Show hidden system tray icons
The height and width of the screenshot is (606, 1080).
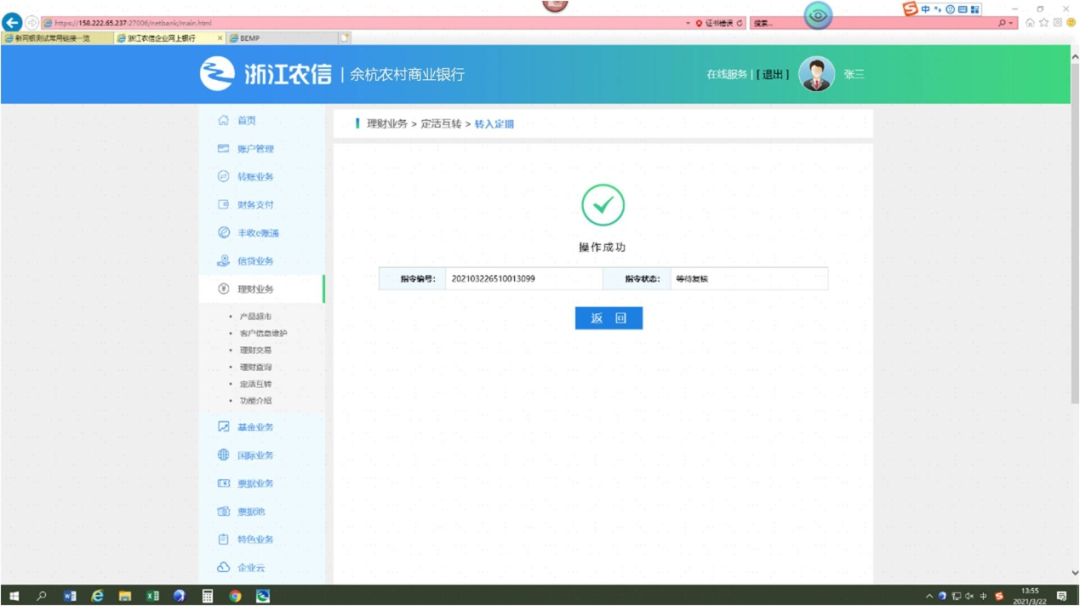pyautogui.click(x=929, y=596)
